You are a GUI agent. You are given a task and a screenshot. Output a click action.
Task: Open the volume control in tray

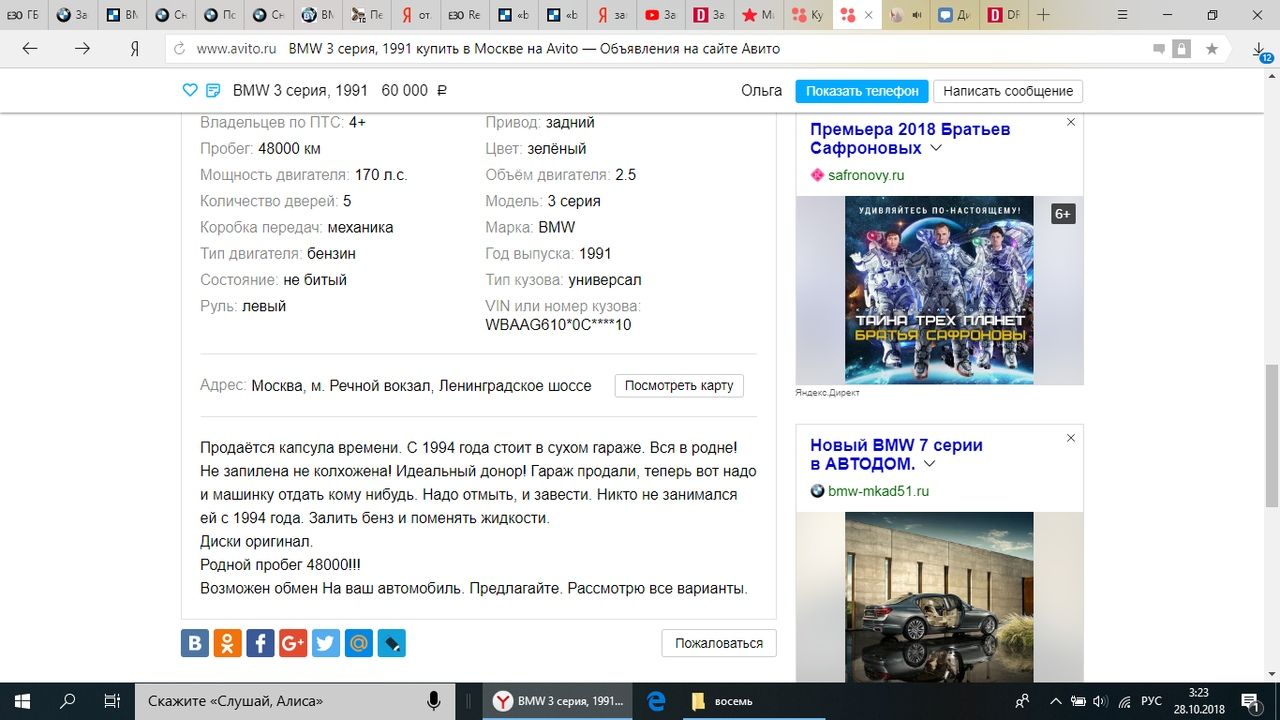tap(1100, 701)
